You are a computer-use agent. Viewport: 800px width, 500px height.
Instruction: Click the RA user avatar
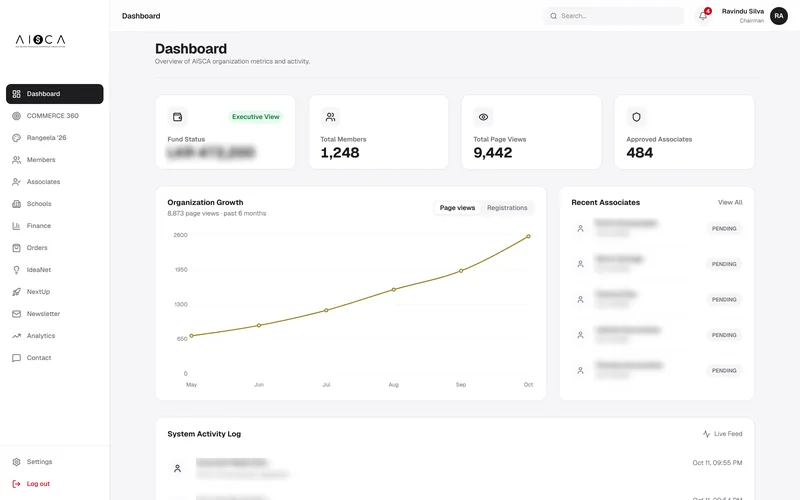779,16
